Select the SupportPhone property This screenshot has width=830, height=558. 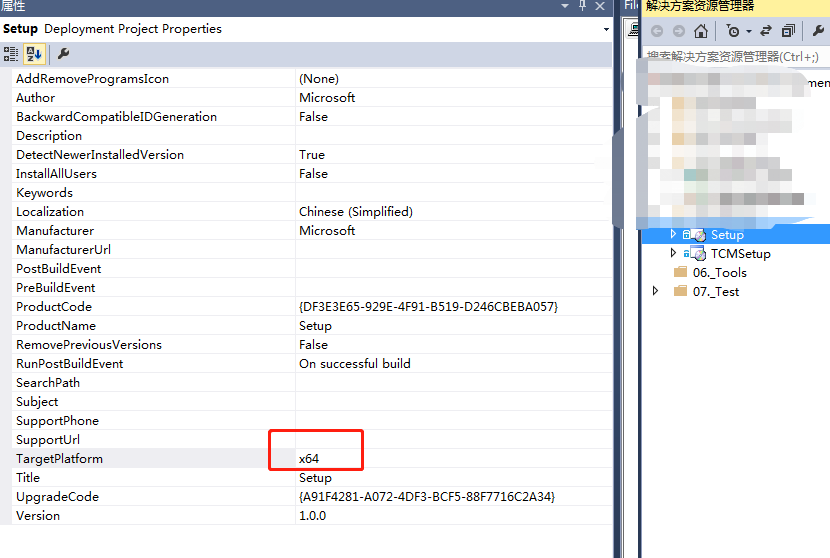click(57, 421)
